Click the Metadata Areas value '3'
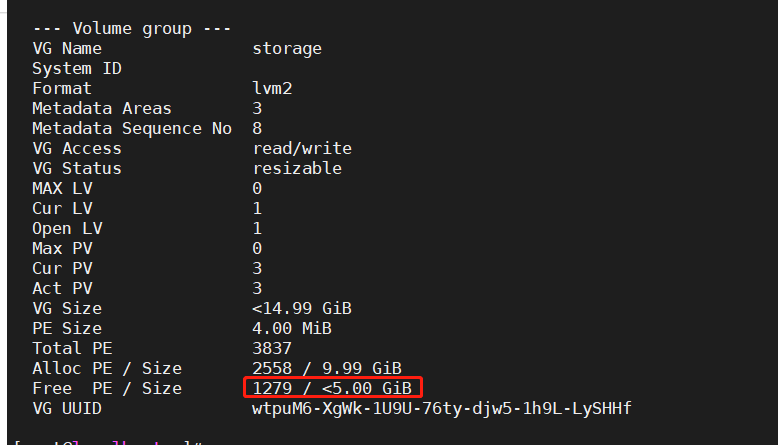This screenshot has width=778, height=445. tap(258, 108)
